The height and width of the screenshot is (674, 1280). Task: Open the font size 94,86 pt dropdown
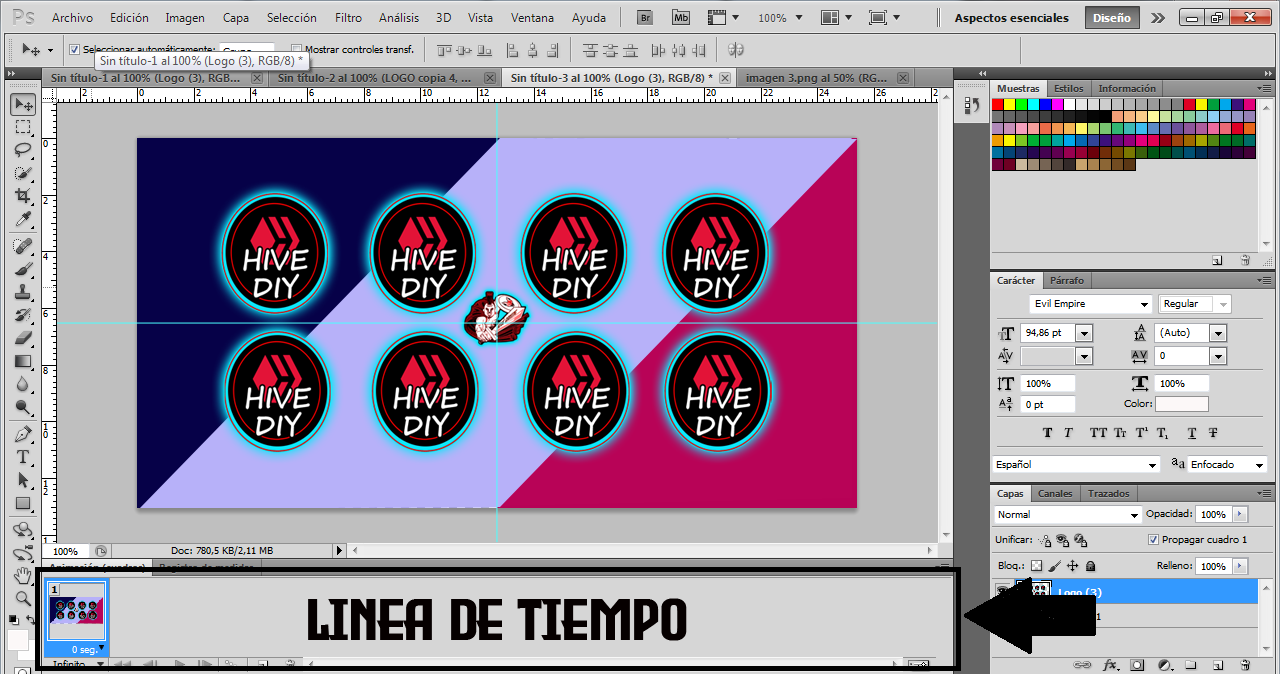tap(1084, 333)
